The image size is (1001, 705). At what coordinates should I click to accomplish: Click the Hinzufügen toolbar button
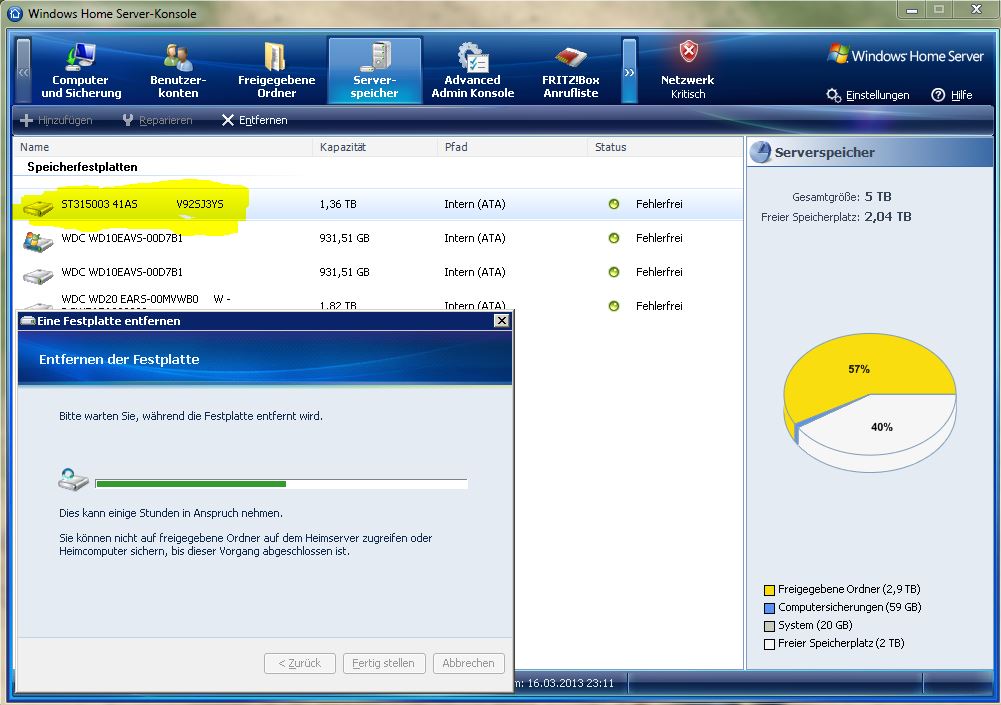(x=56, y=120)
